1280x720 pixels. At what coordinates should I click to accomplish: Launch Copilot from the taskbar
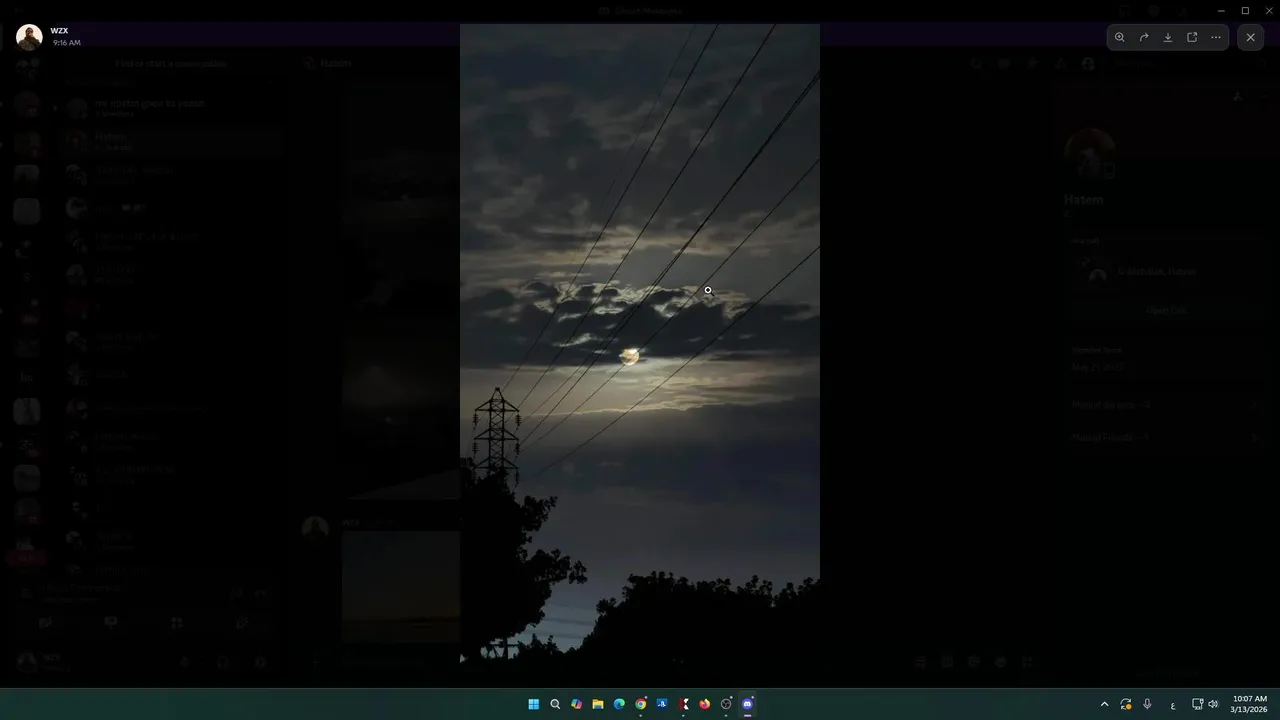[576, 704]
